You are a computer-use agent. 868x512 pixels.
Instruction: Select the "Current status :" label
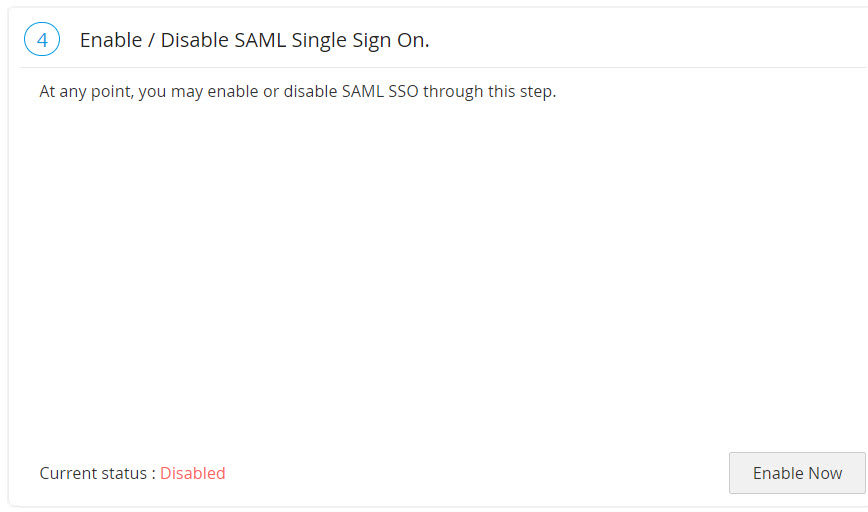(97, 473)
